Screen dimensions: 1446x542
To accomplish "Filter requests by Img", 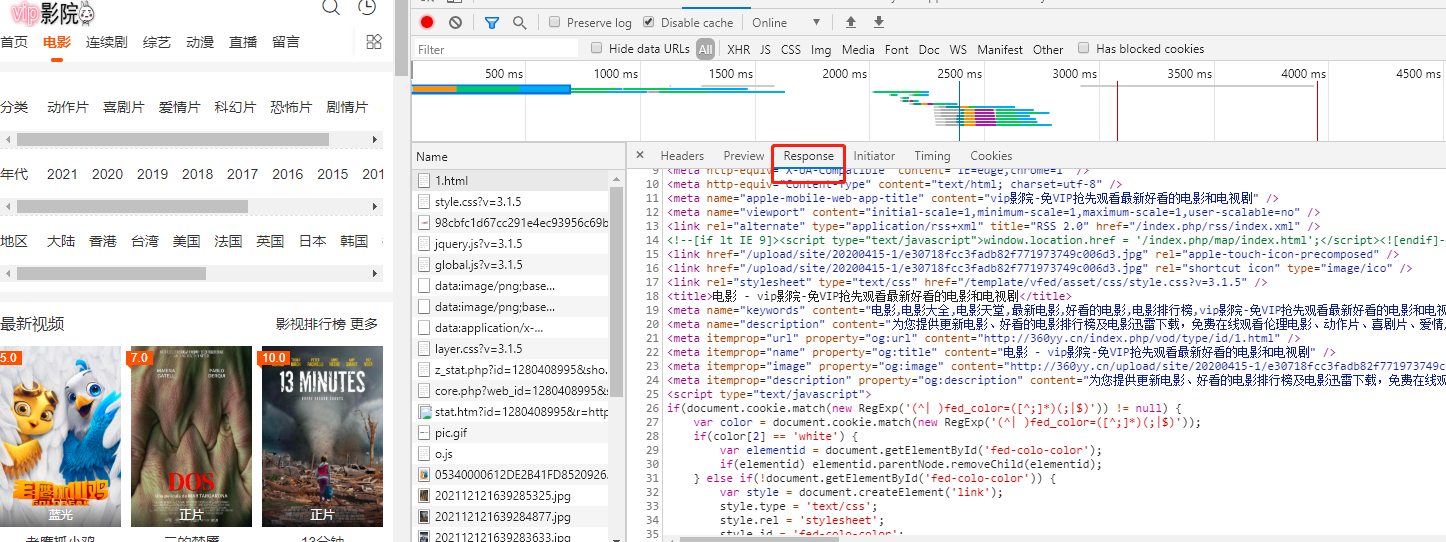I will coord(821,49).
